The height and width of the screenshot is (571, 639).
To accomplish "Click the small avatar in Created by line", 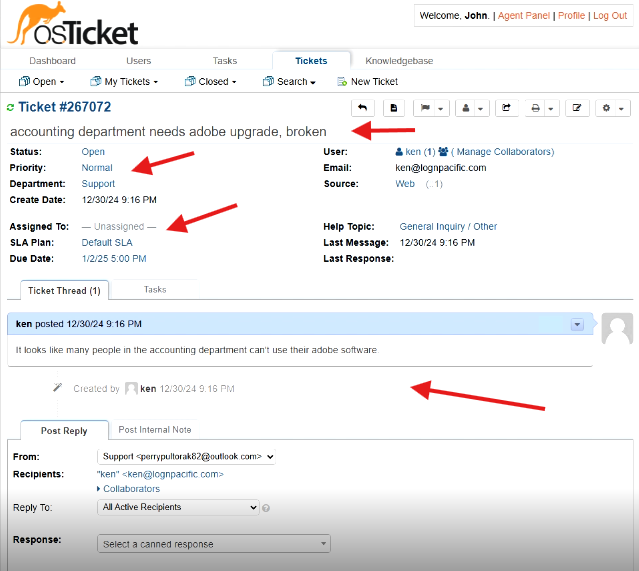I will point(131,388).
